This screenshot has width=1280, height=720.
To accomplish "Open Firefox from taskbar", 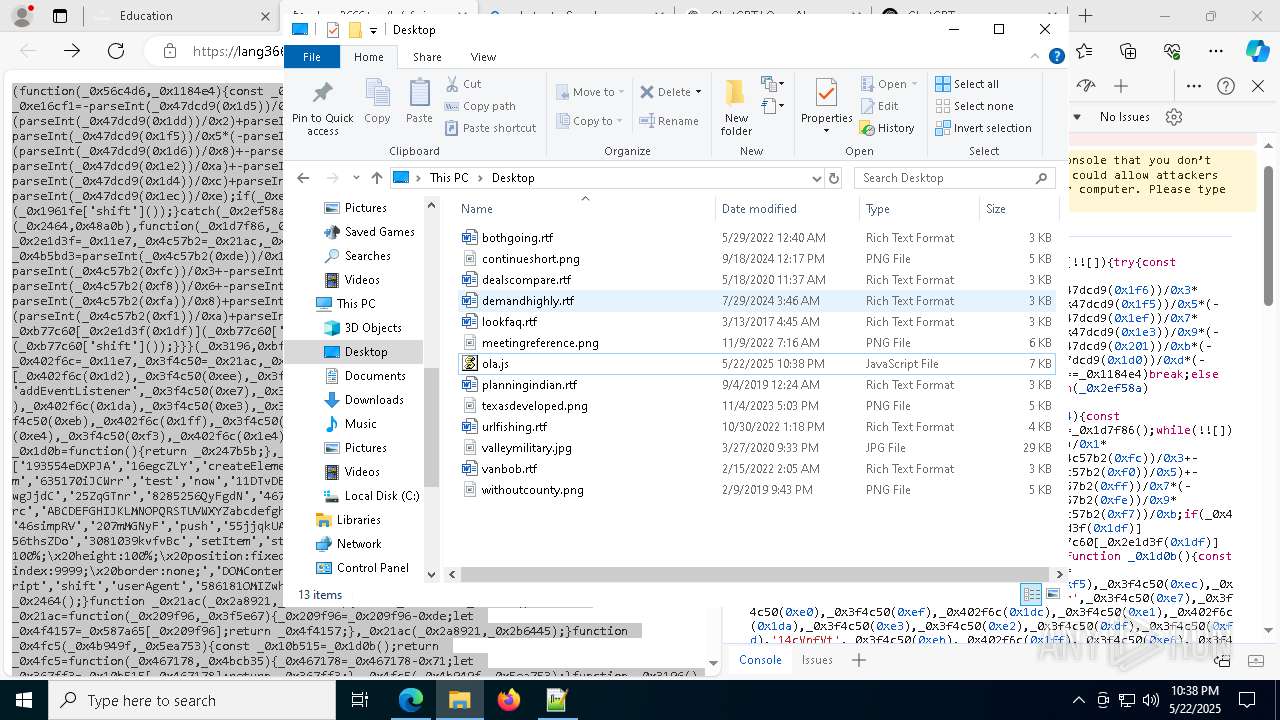I will pyautogui.click(x=509, y=701).
